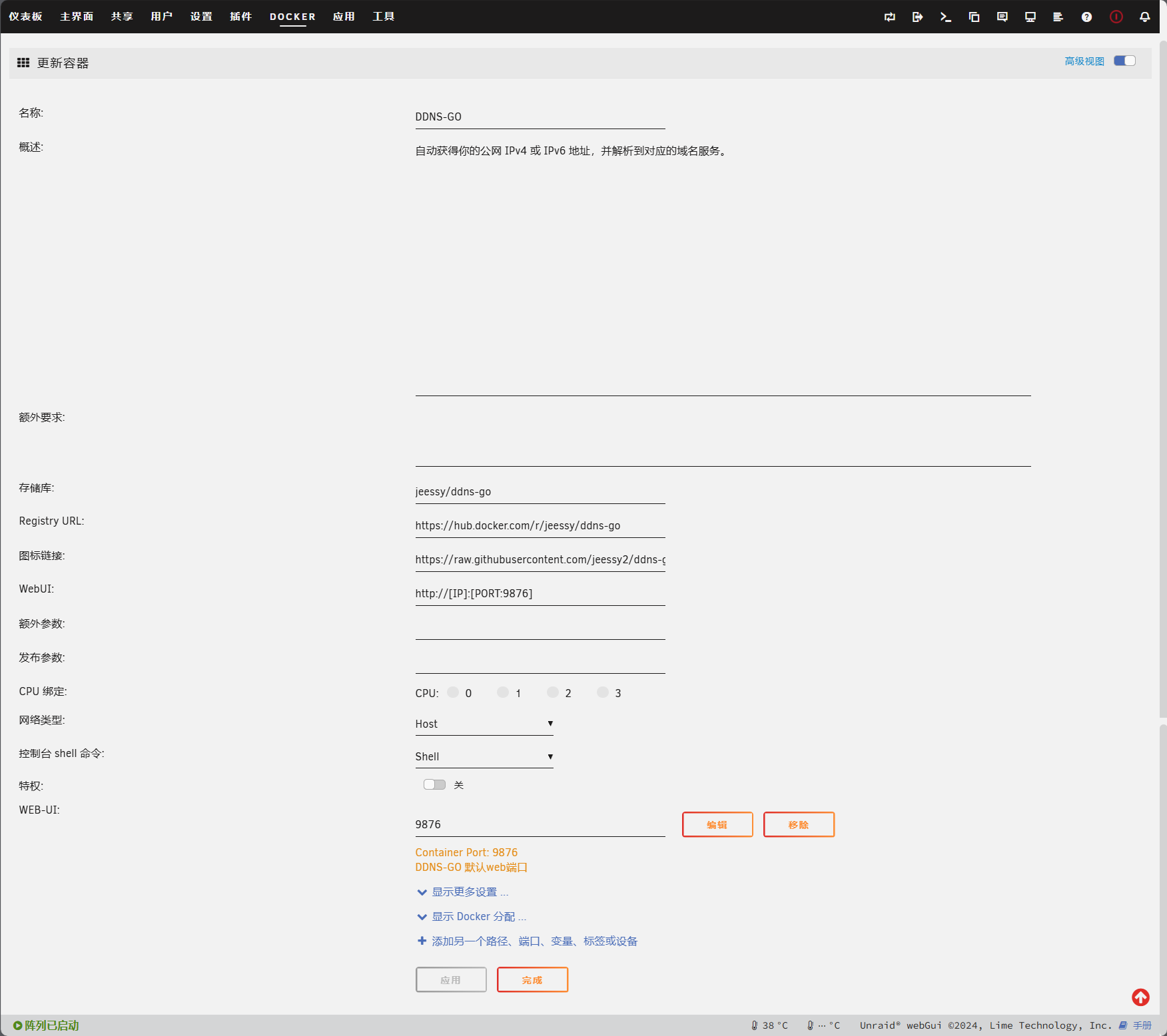This screenshot has width=1167, height=1036.
Task: Click the red power alert icon
Action: pos(1116,17)
